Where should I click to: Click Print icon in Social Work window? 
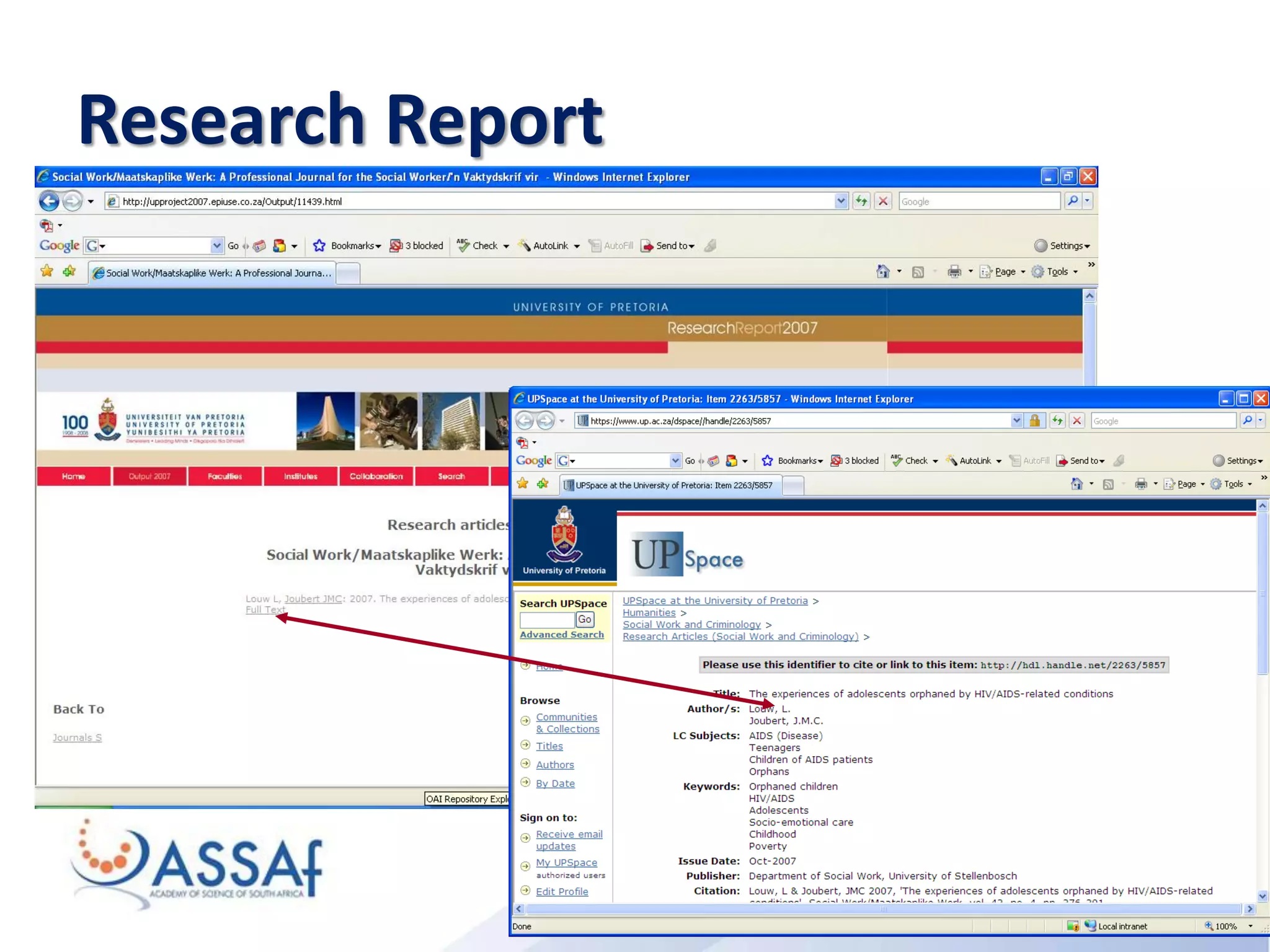954,271
